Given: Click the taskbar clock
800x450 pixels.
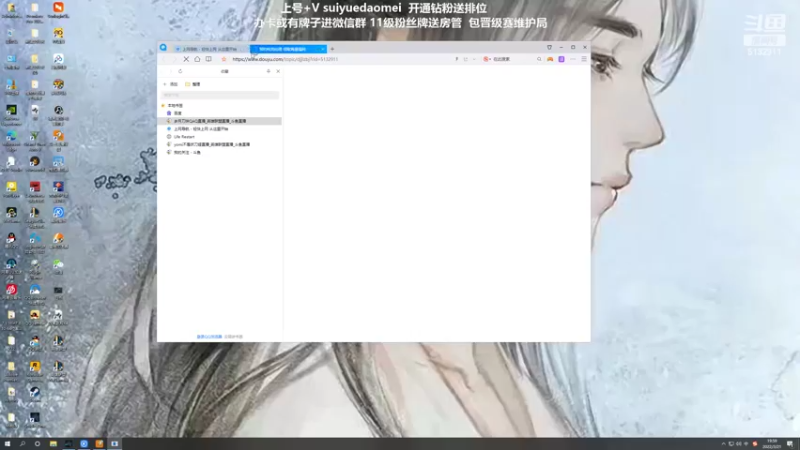Looking at the screenshot, I should (x=771, y=444).
